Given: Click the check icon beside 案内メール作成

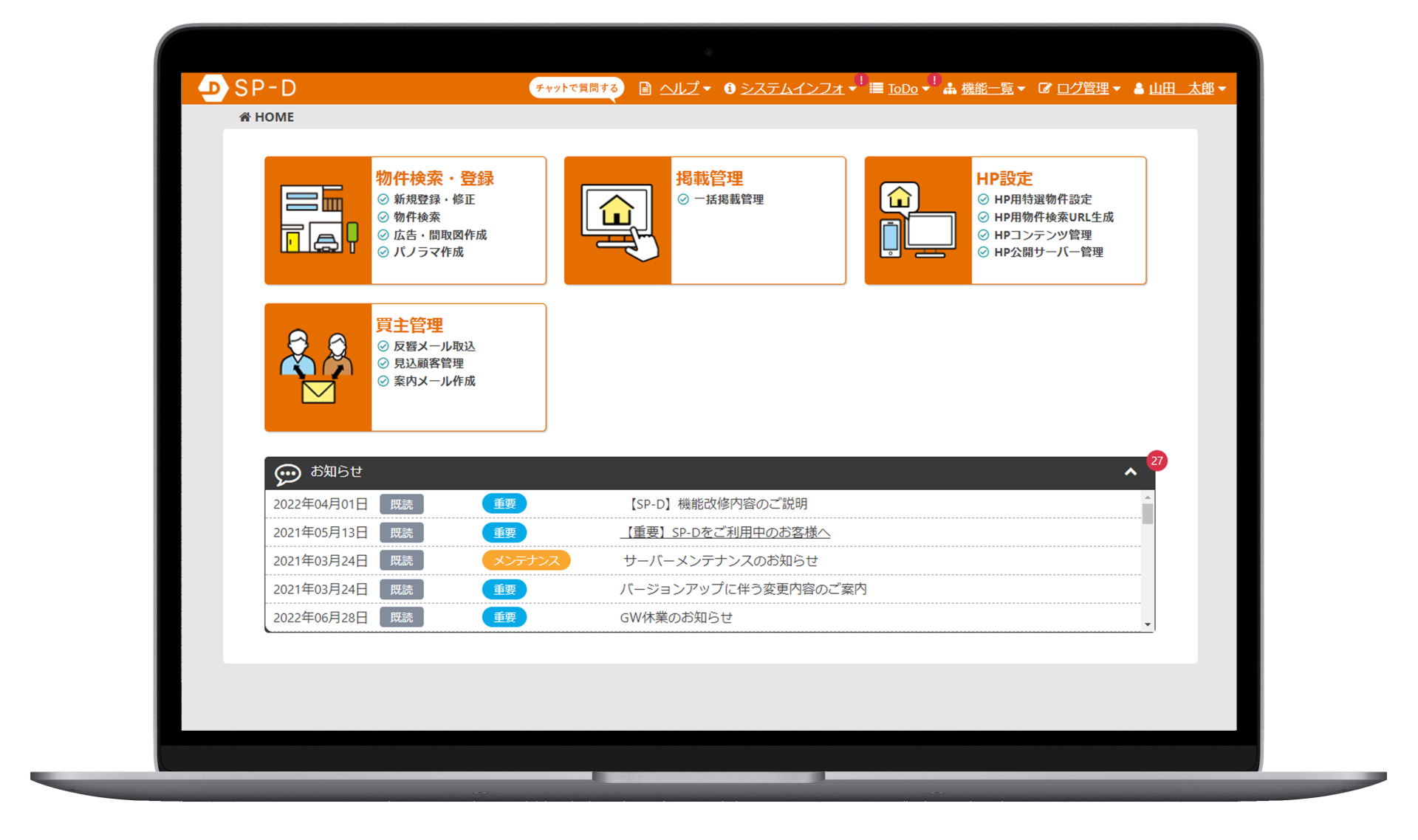Looking at the screenshot, I should point(383,381).
